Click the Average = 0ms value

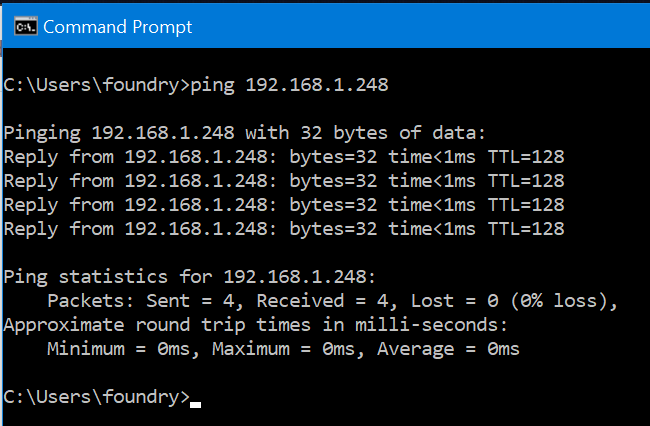click(448, 349)
